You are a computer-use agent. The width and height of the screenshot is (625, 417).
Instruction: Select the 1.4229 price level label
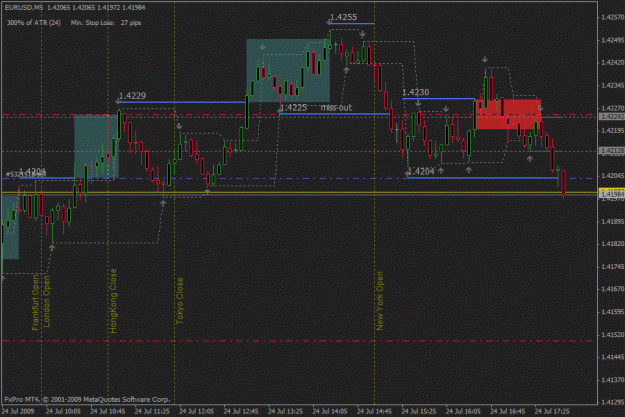click(x=132, y=96)
